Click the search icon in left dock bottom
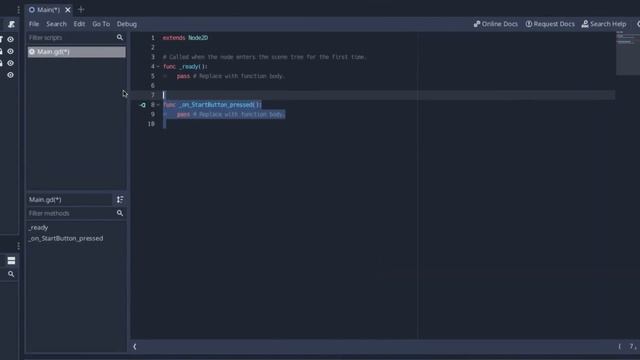 [11, 274]
